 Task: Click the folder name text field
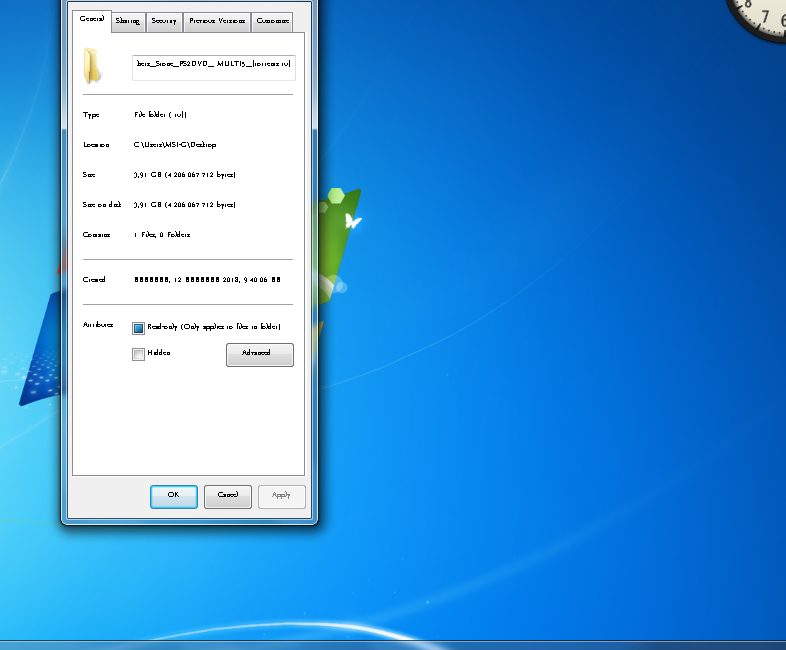(x=213, y=66)
